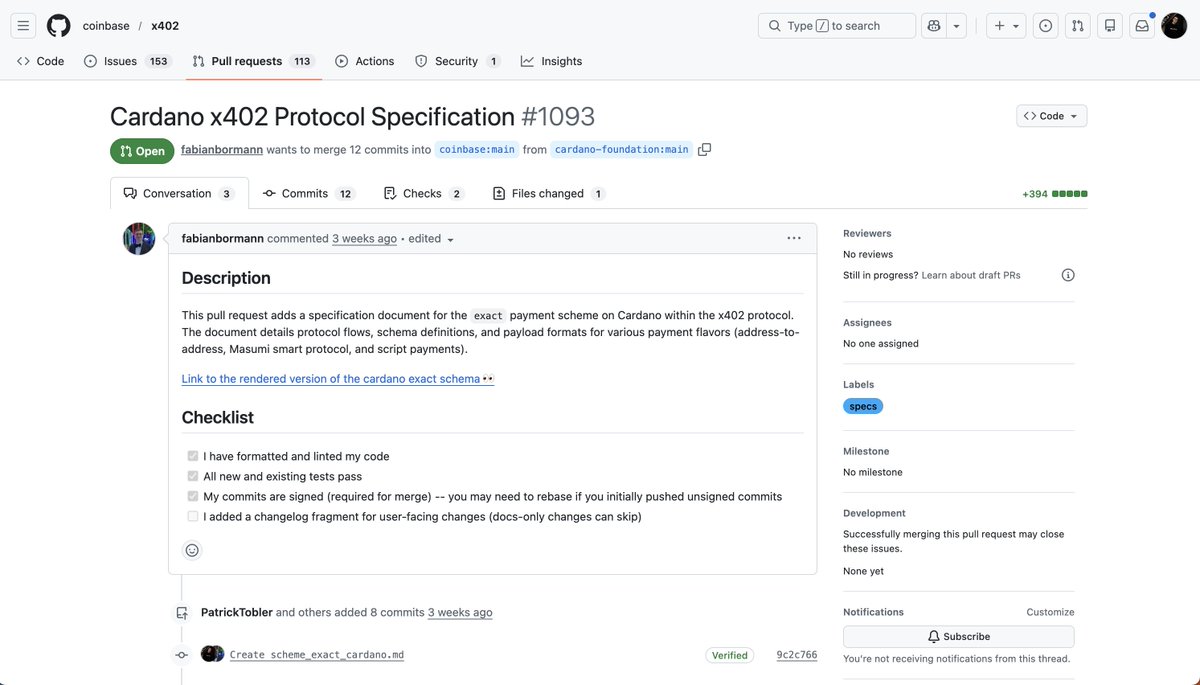Open the Issues tab with 153
Screen dimensions: 1200x685
click(127, 61)
